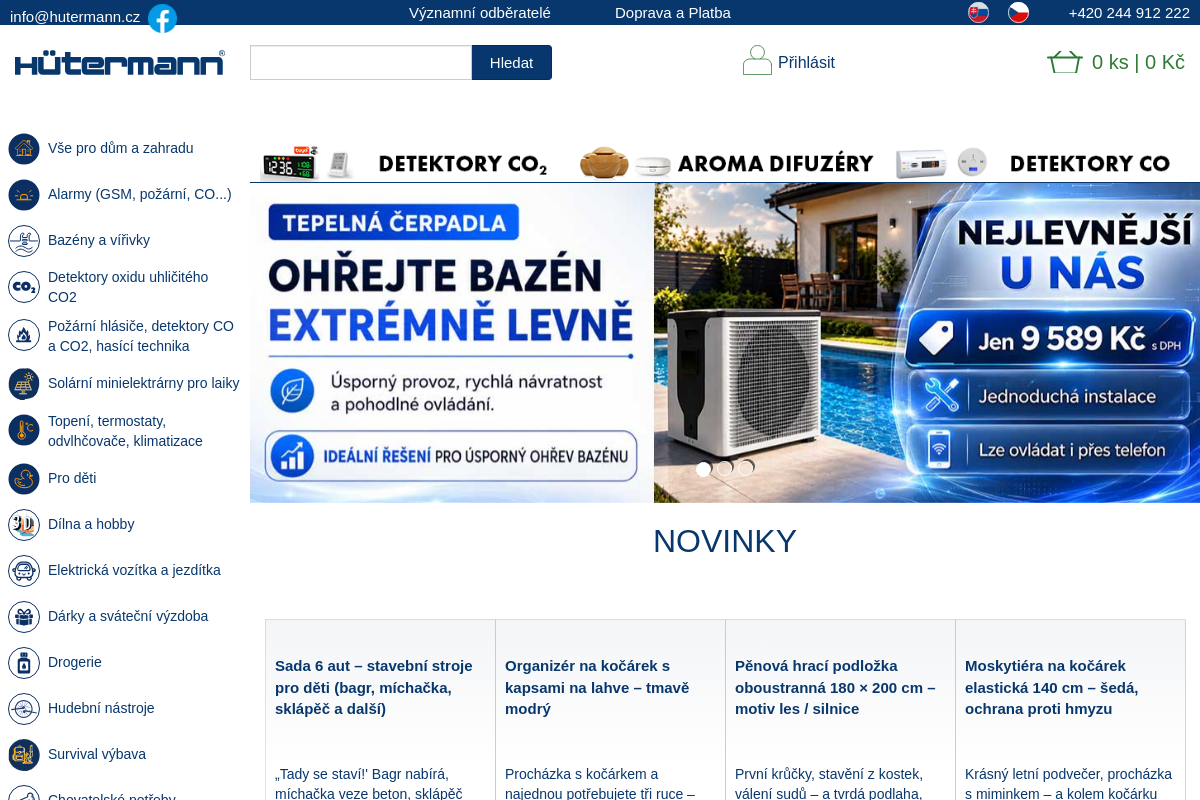
Task: Click the CO2 icon in sidebar
Action: click(x=24, y=287)
